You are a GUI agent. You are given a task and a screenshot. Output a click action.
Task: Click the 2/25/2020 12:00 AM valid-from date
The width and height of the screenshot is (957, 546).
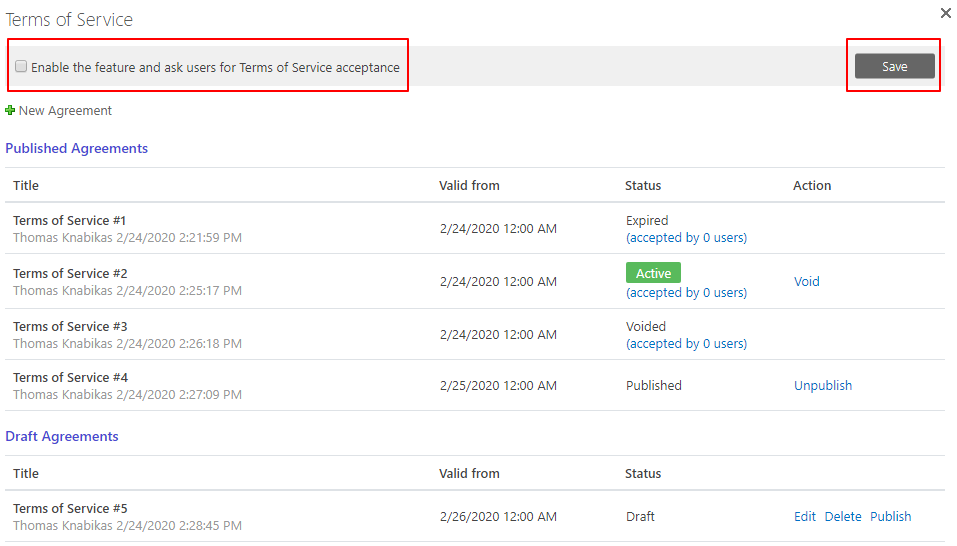[x=498, y=386]
